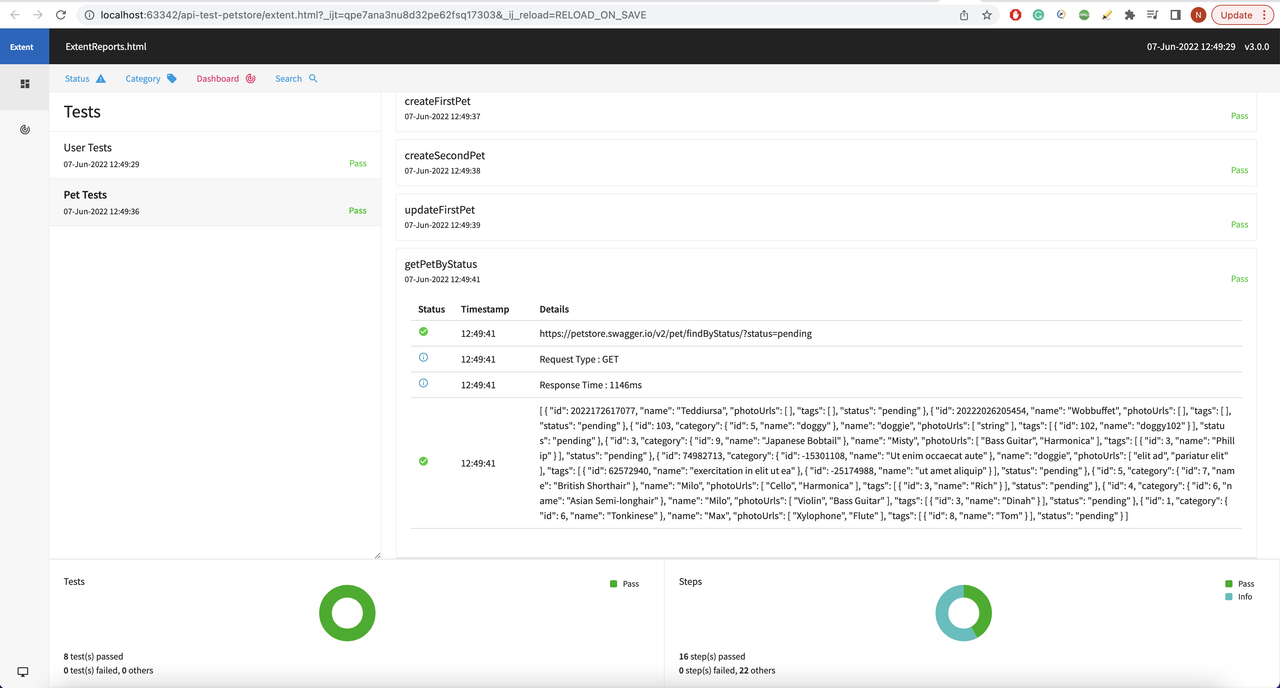
Task: Open the test view grid icon in sidebar
Action: (25, 84)
